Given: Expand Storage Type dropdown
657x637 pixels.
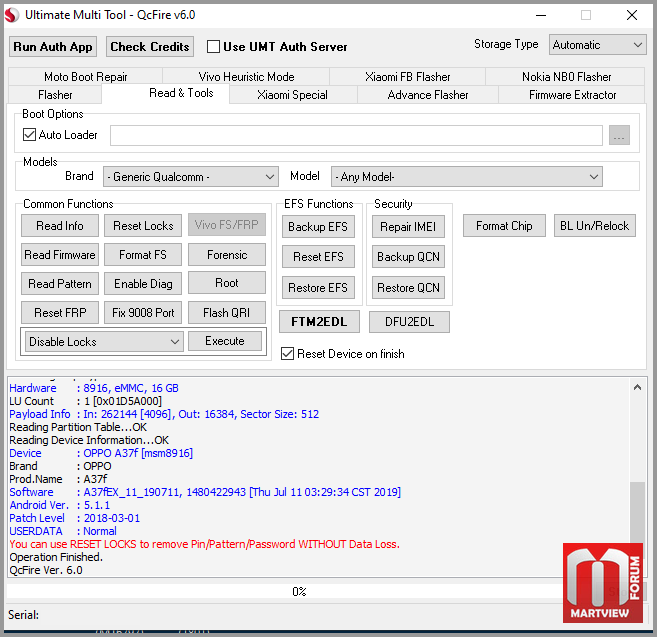Looking at the screenshot, I should 597,45.
